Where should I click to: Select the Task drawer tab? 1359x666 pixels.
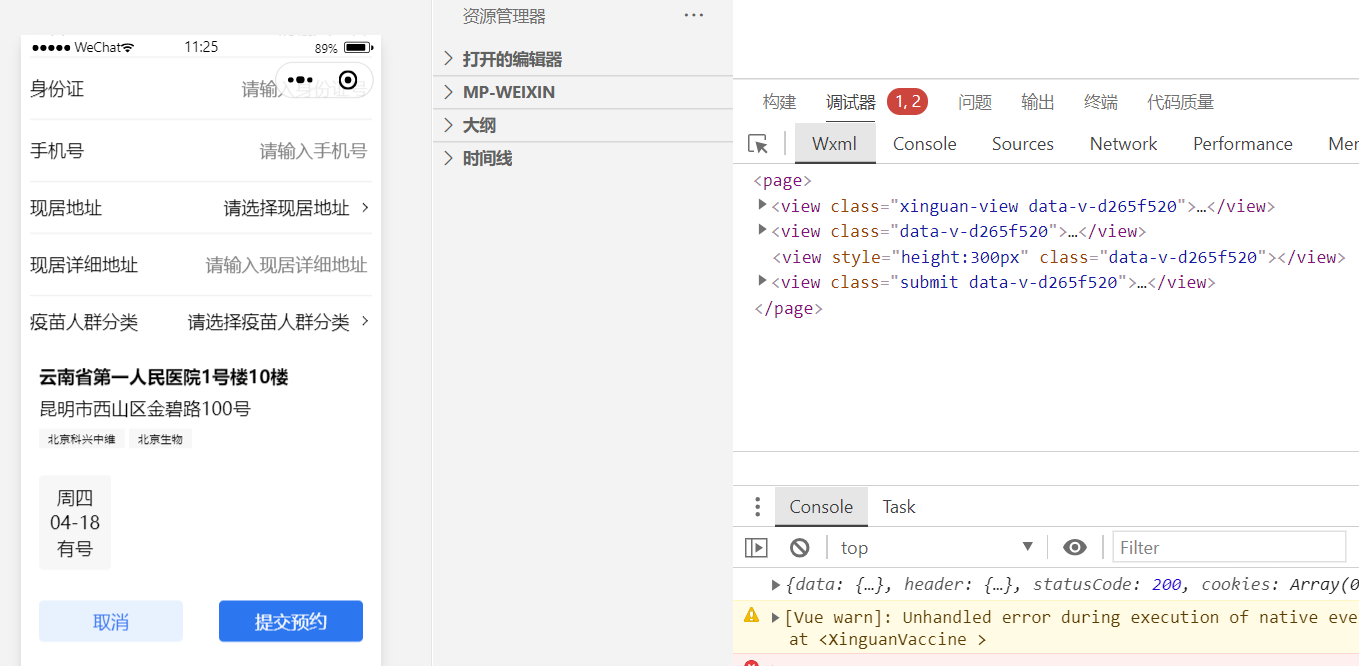pyautogui.click(x=899, y=507)
